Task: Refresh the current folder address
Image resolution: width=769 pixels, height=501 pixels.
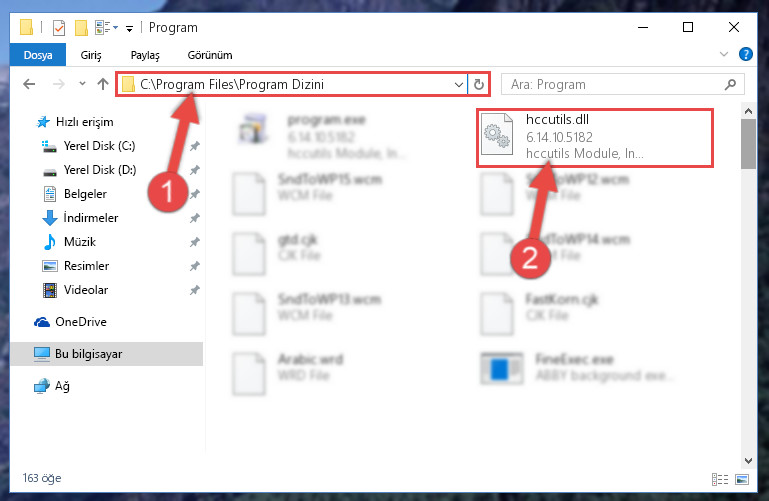Action: tap(479, 84)
